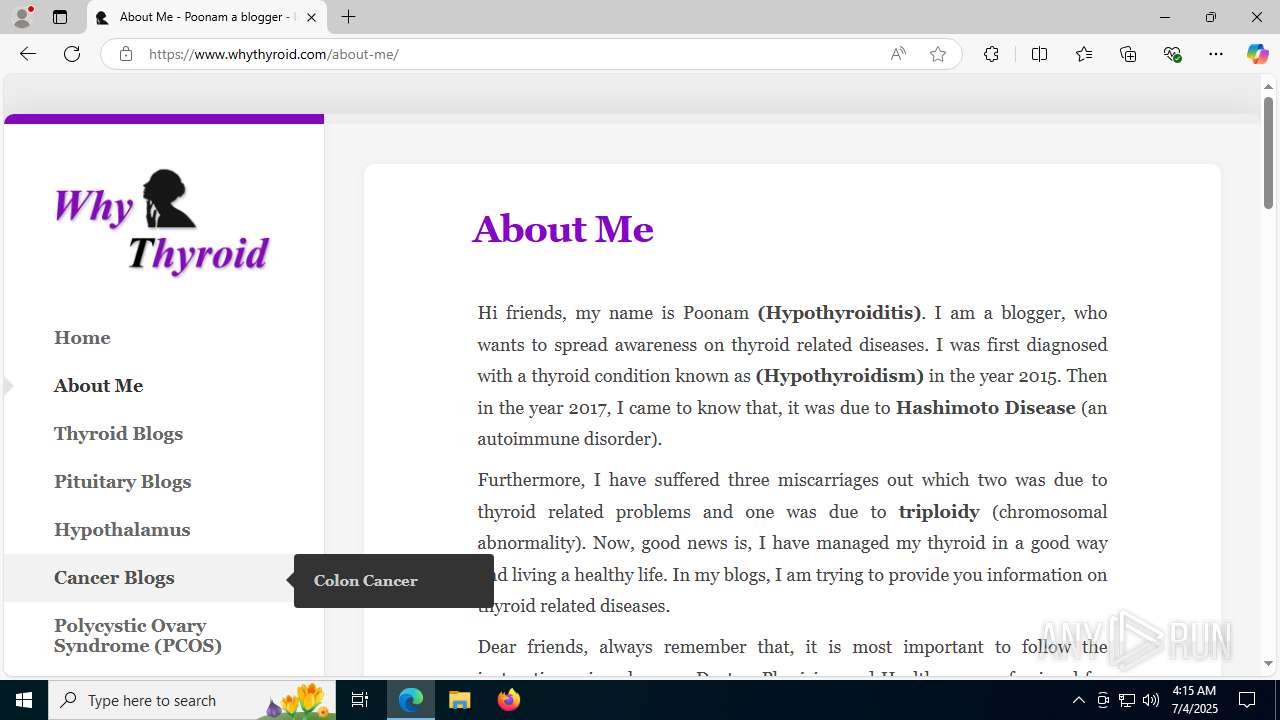Open Browser essentials
1280x720 pixels.
pyautogui.click(x=1172, y=54)
